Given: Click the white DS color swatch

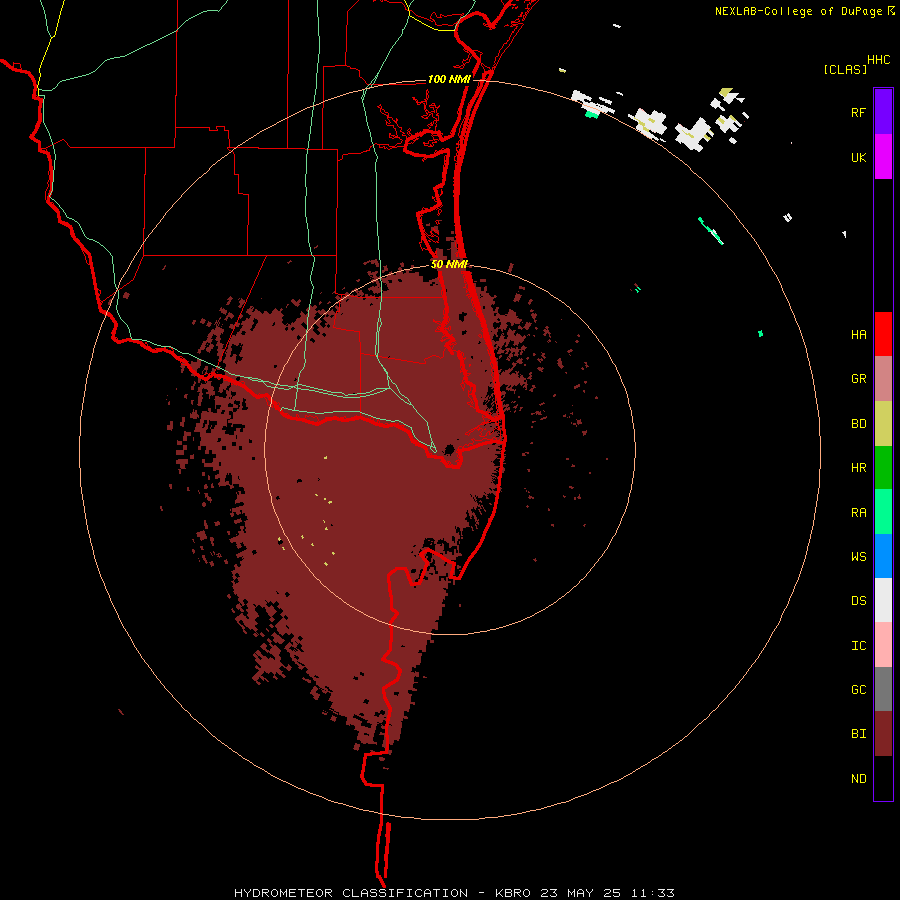Looking at the screenshot, I should [883, 600].
